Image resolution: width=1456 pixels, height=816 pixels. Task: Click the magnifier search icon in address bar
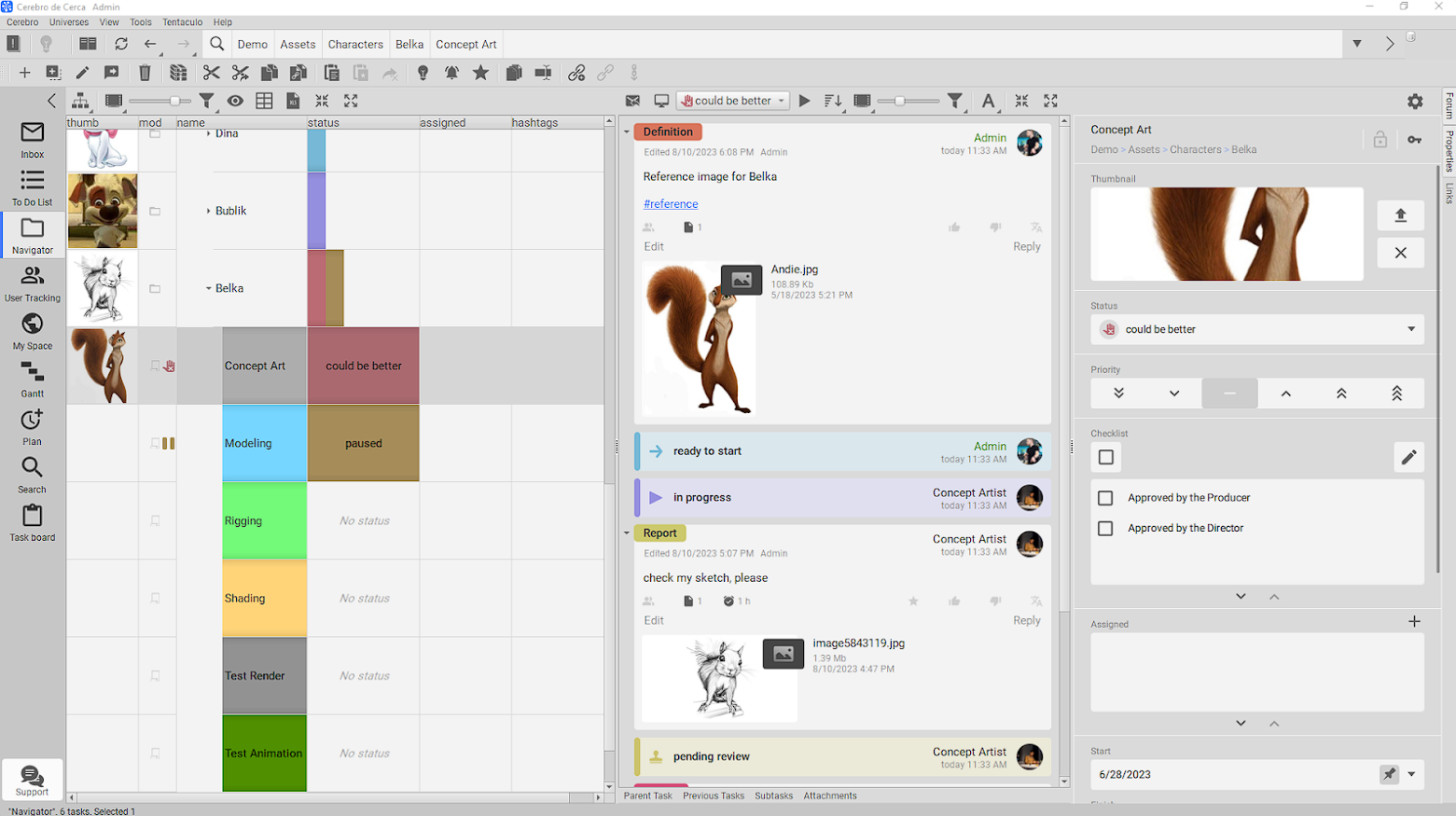[216, 44]
